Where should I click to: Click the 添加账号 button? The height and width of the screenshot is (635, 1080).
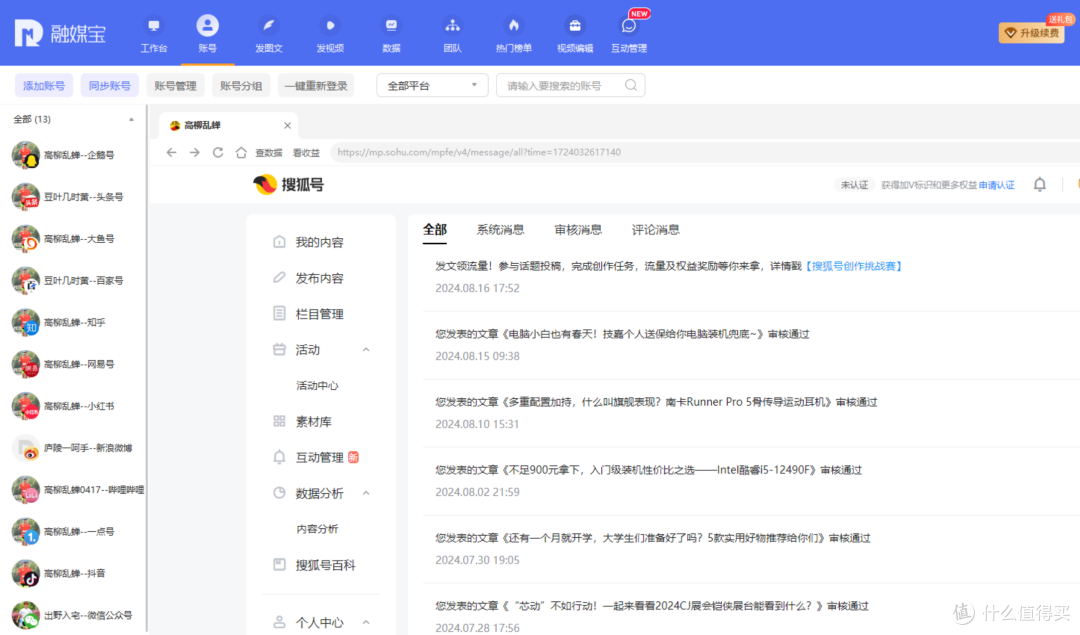[43, 85]
